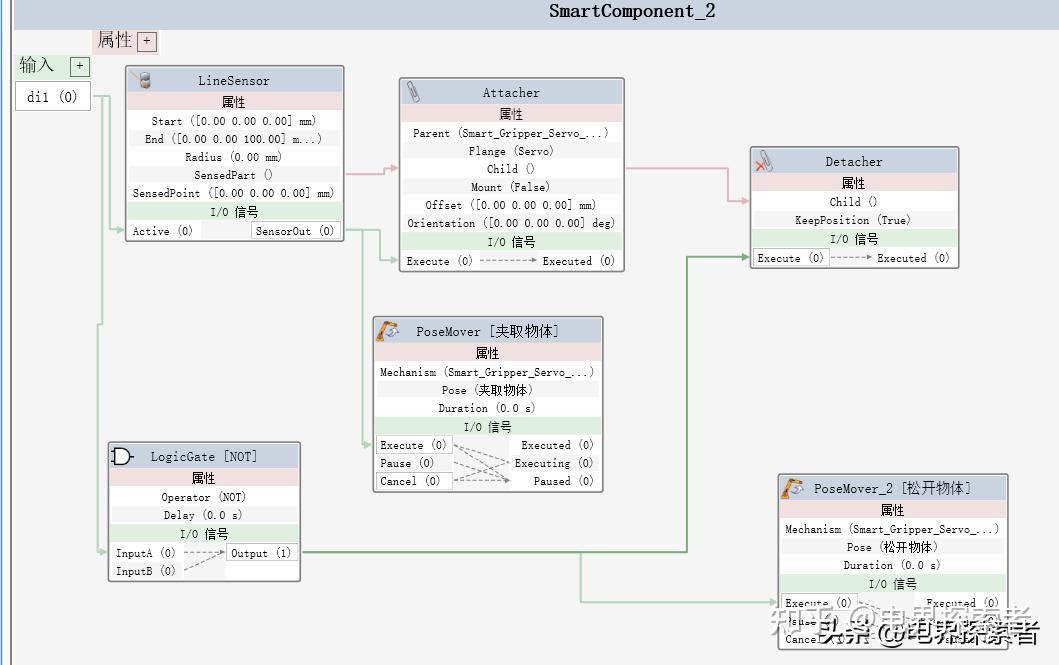Click Attacher 属性 section header

(511, 113)
